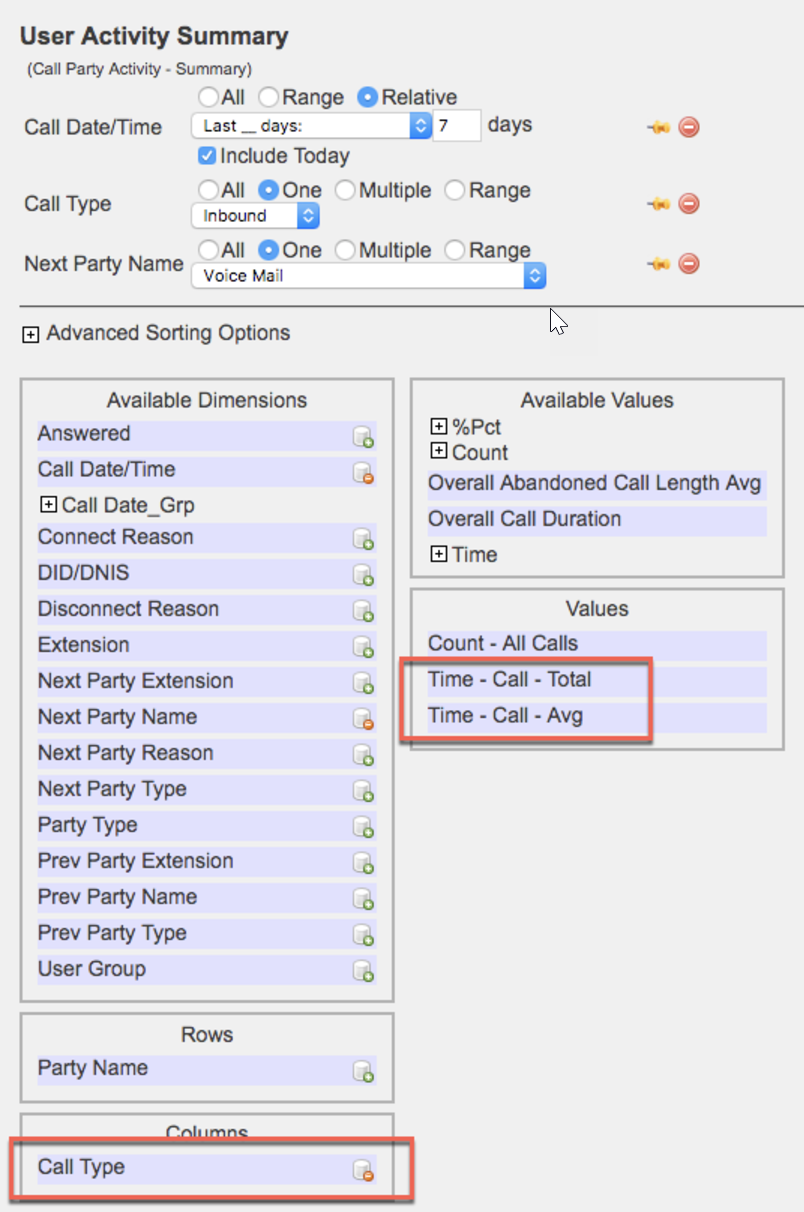The width and height of the screenshot is (804, 1212).
Task: Select Overall Call Duration value
Action: point(524,519)
